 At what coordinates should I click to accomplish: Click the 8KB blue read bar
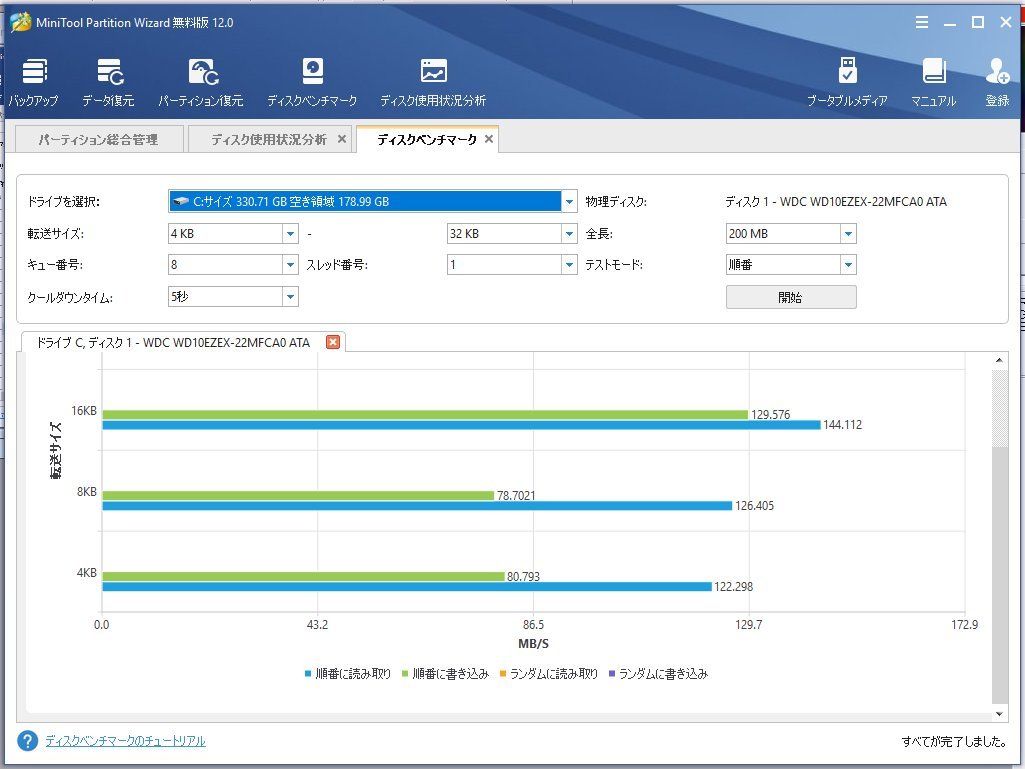[x=417, y=505]
